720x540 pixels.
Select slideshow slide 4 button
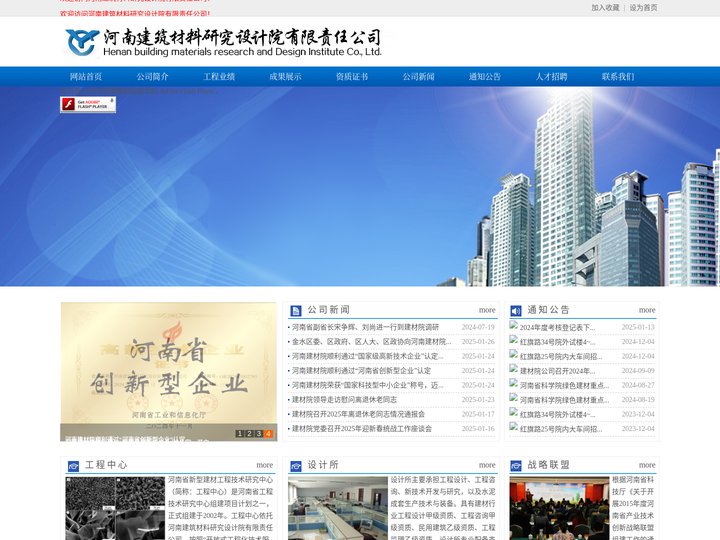point(268,433)
